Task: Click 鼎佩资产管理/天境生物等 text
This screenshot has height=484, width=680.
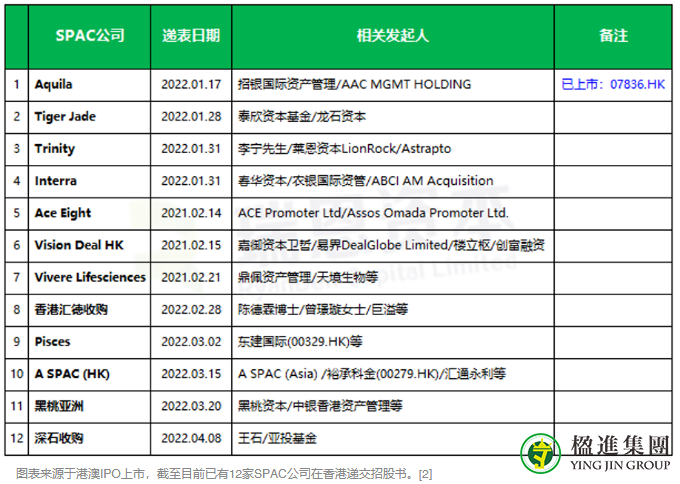Action: (x=308, y=277)
